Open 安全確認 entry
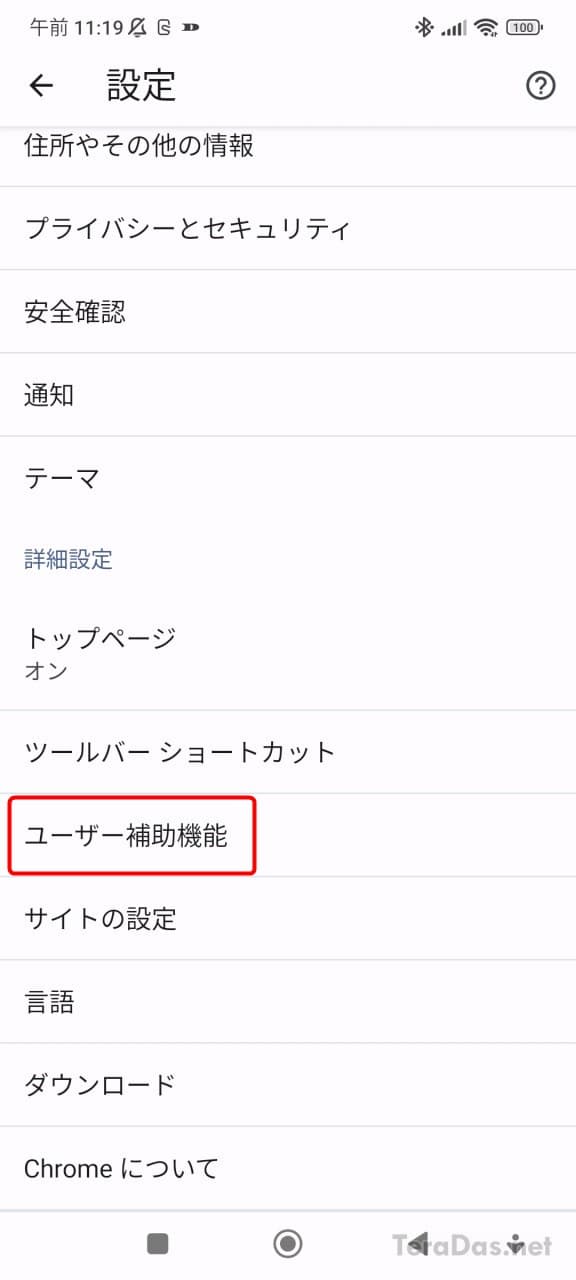This screenshot has width=576, height=1280. [288, 311]
